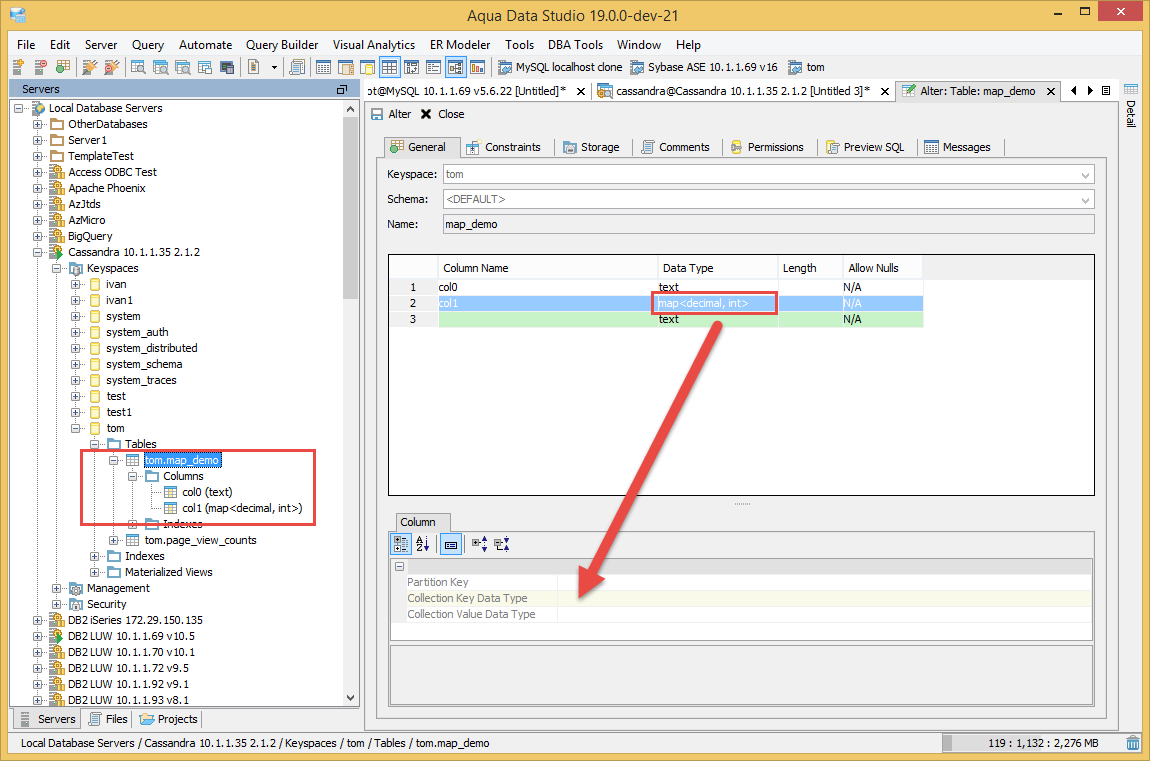Open the Storage tab

click(x=591, y=147)
